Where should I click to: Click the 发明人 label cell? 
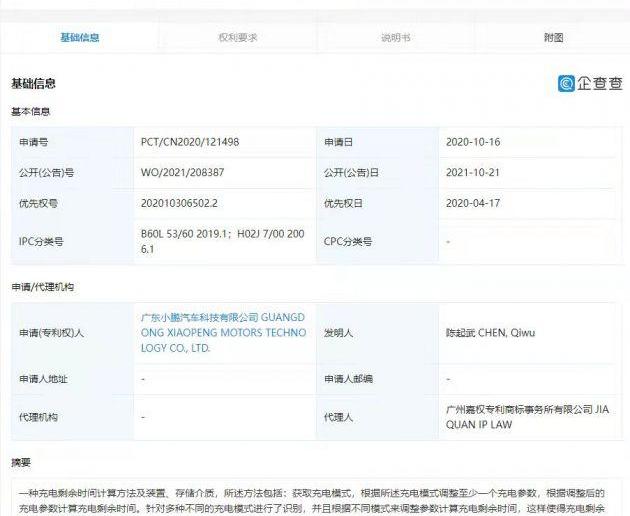377,333
